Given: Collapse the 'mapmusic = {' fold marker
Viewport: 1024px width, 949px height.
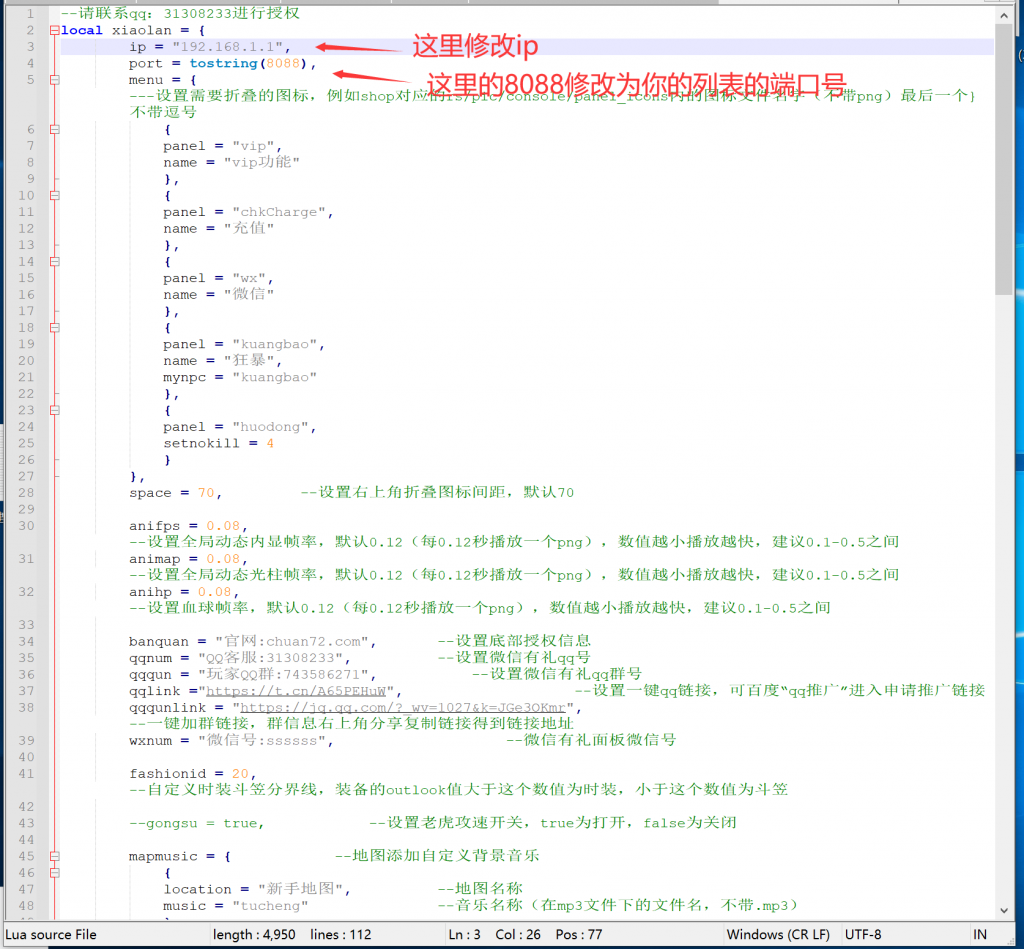Looking at the screenshot, I should (x=55, y=856).
